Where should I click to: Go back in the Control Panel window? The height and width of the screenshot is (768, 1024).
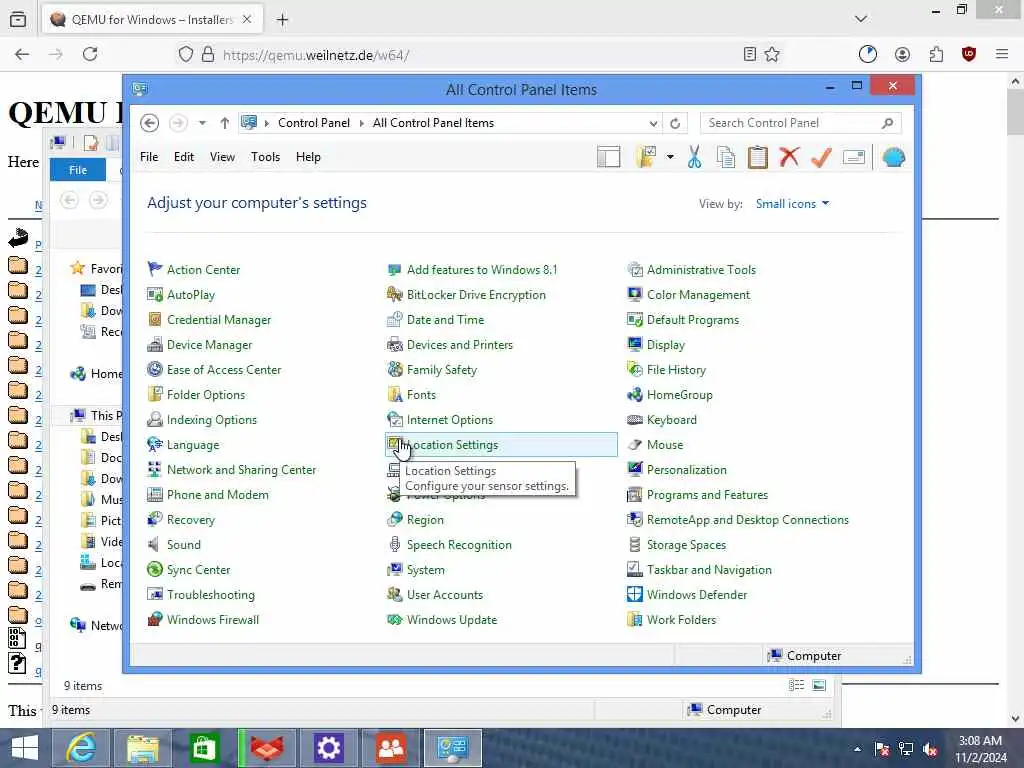pyautogui.click(x=150, y=123)
